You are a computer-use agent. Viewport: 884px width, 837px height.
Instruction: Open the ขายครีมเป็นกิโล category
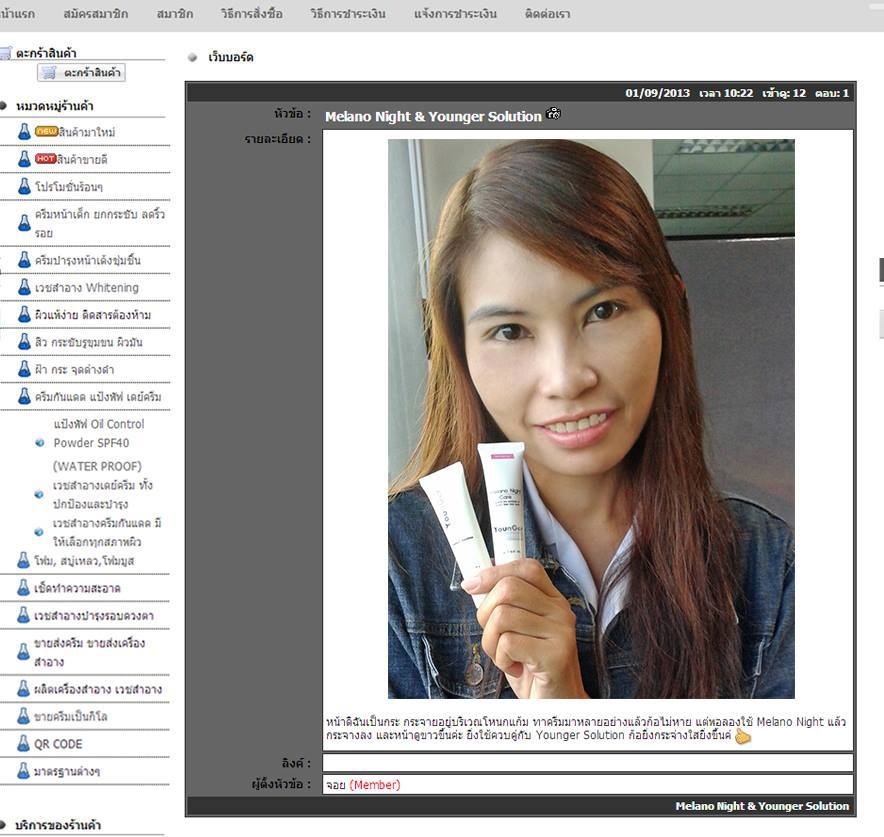coord(70,717)
